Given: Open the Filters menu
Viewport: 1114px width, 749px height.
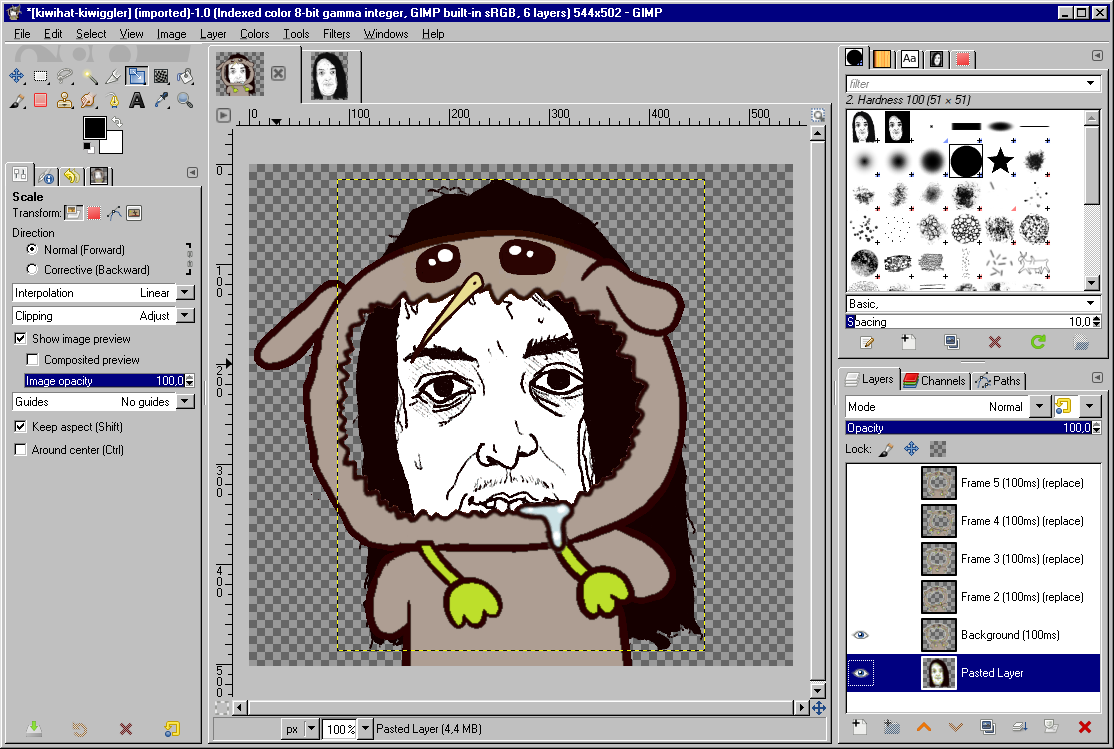Looking at the screenshot, I should point(336,33).
